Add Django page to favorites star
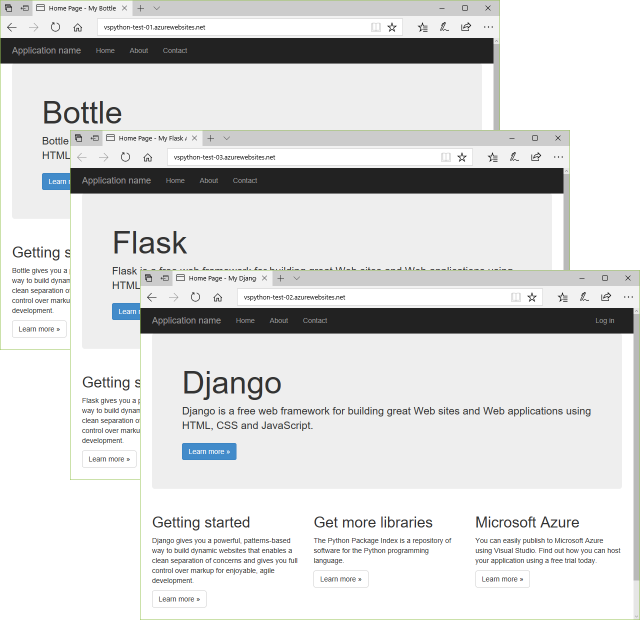The image size is (640, 620). (x=532, y=297)
